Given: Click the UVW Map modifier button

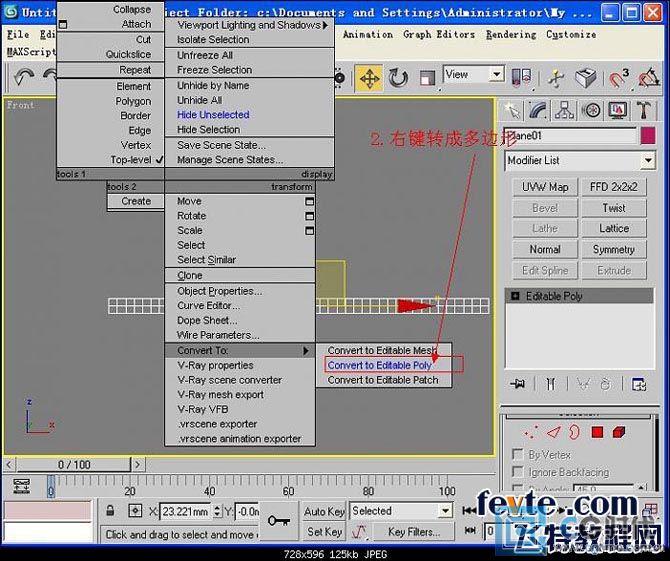Looking at the screenshot, I should (x=545, y=187).
